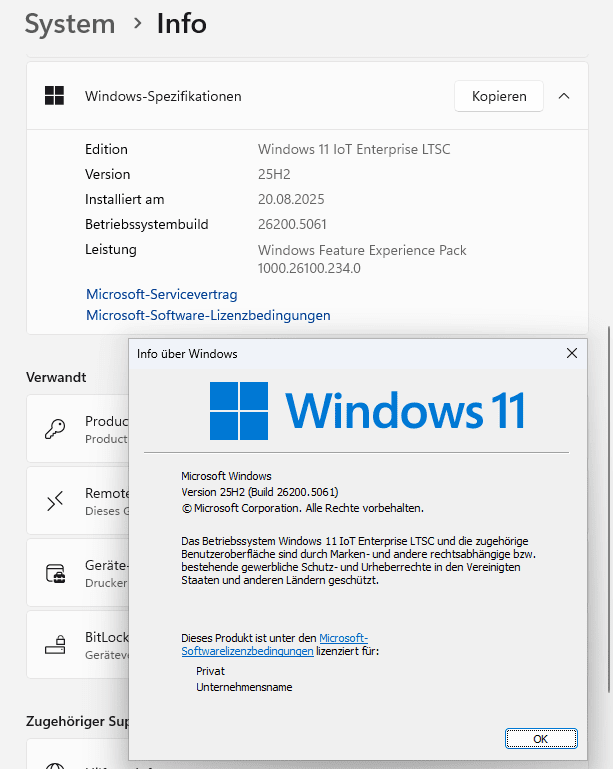Click the Verwandt section heading
The height and width of the screenshot is (769, 613).
click(56, 377)
